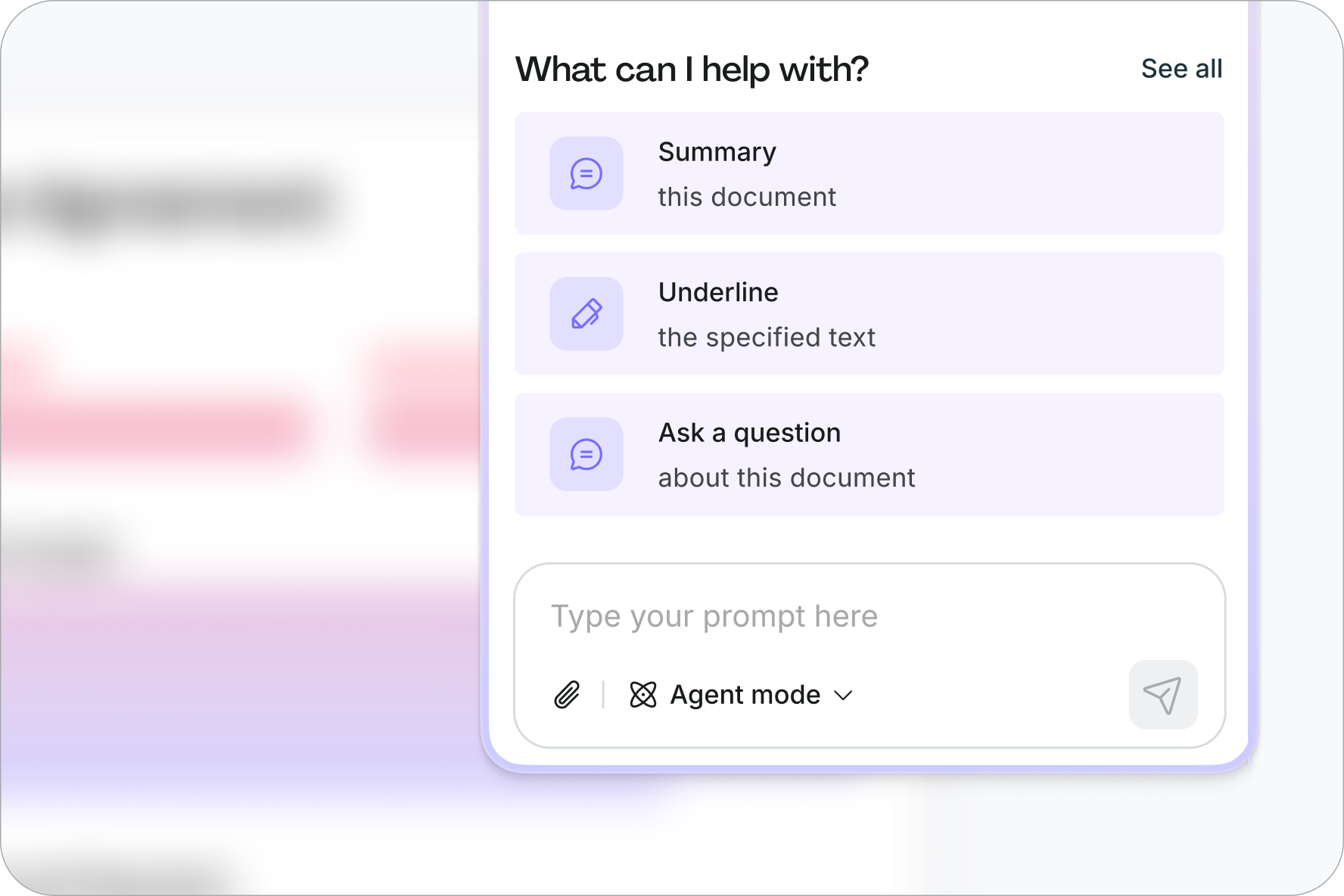Viewport: 1344px width, 896px height.
Task: Open the Agent mode selector label
Action: [745, 695]
